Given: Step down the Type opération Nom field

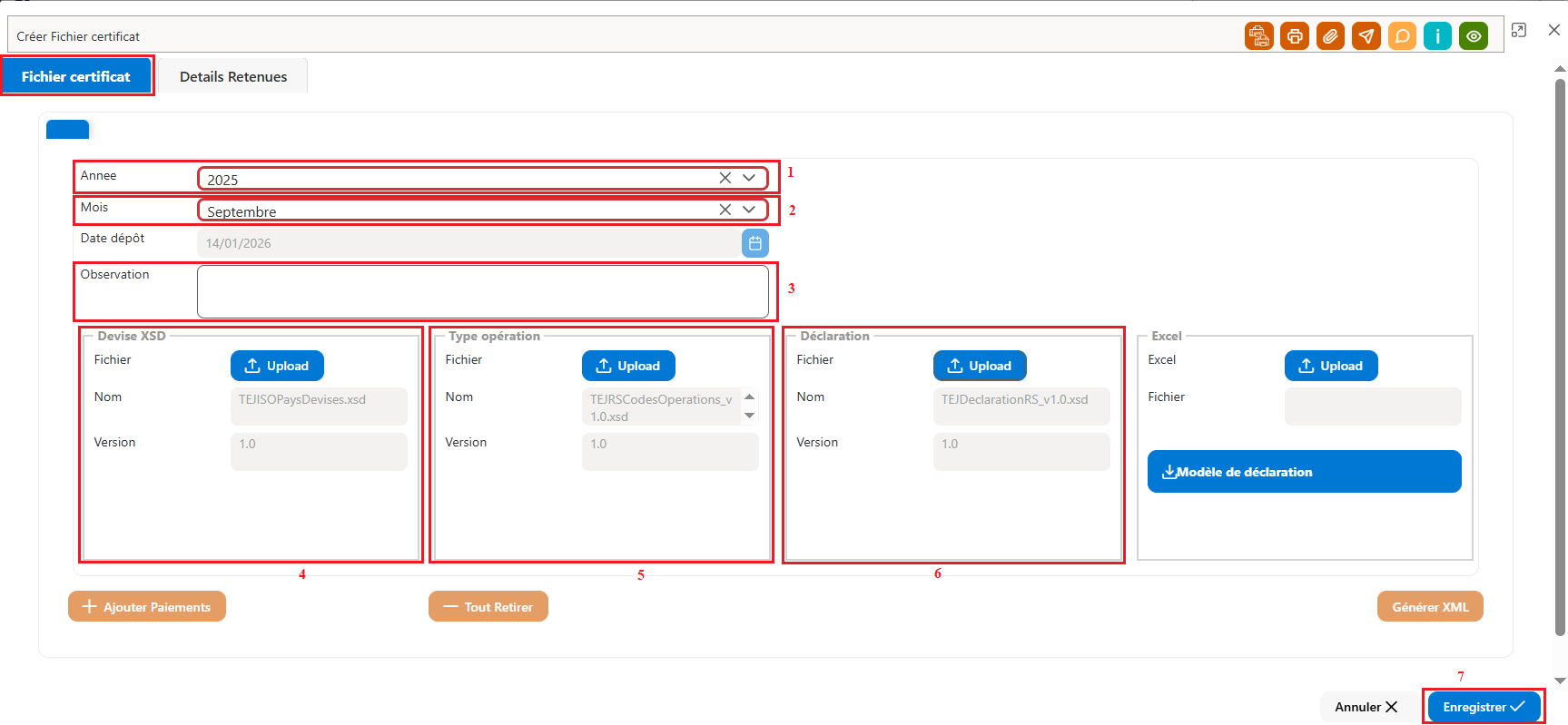Looking at the screenshot, I should click(x=749, y=416).
